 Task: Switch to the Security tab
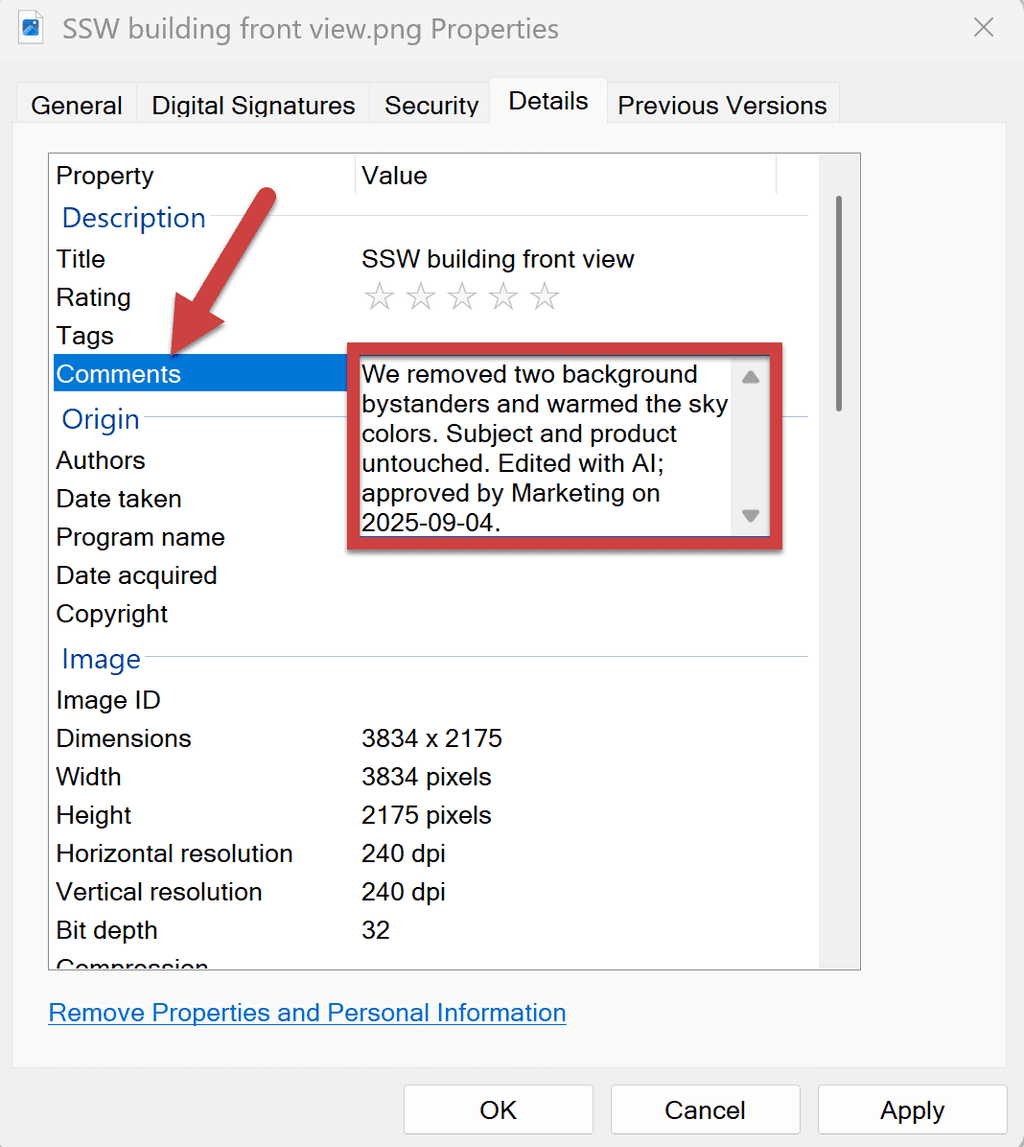430,104
